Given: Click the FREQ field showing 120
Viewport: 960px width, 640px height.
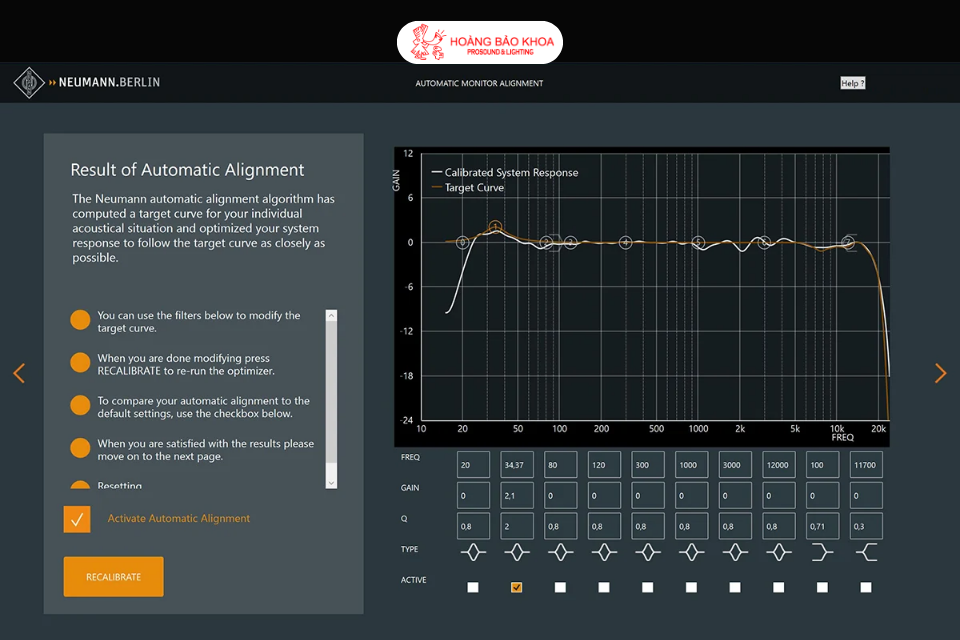Looking at the screenshot, I should (x=604, y=465).
